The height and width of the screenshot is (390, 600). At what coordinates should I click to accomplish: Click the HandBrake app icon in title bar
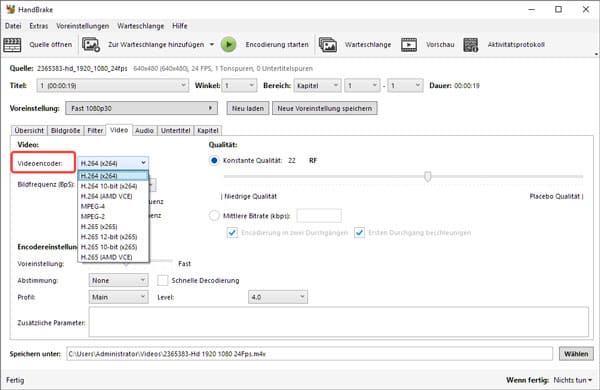[x=10, y=9]
